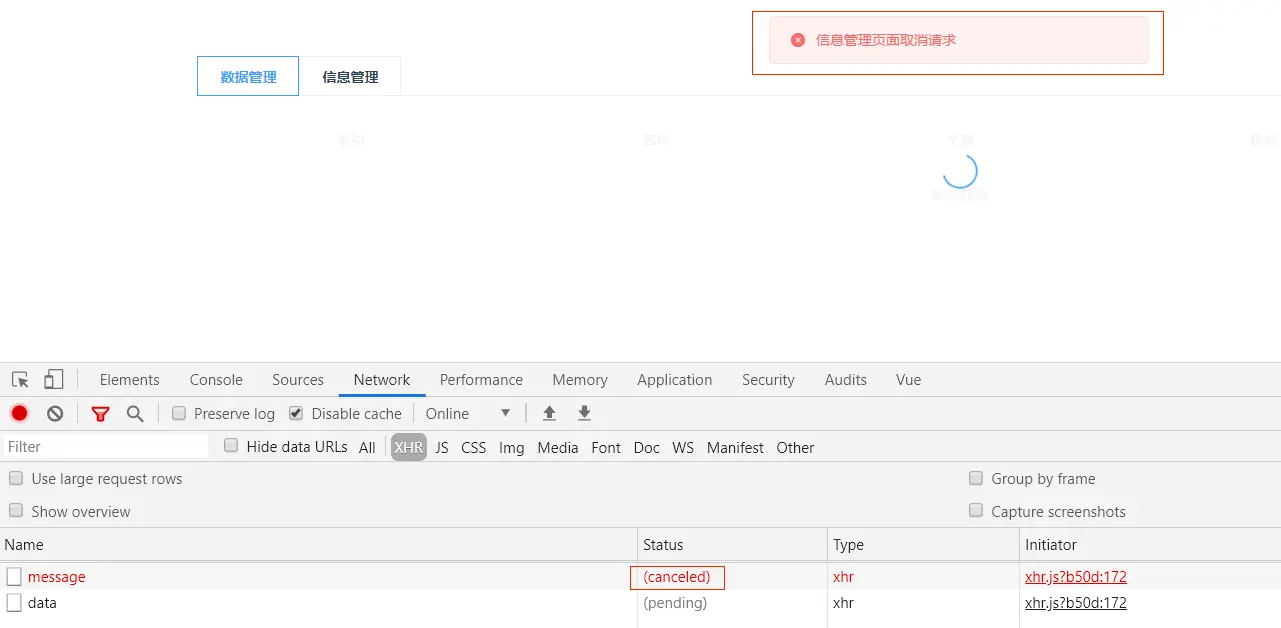Uncheck Disable cache
The image size is (1281, 628).
(296, 413)
